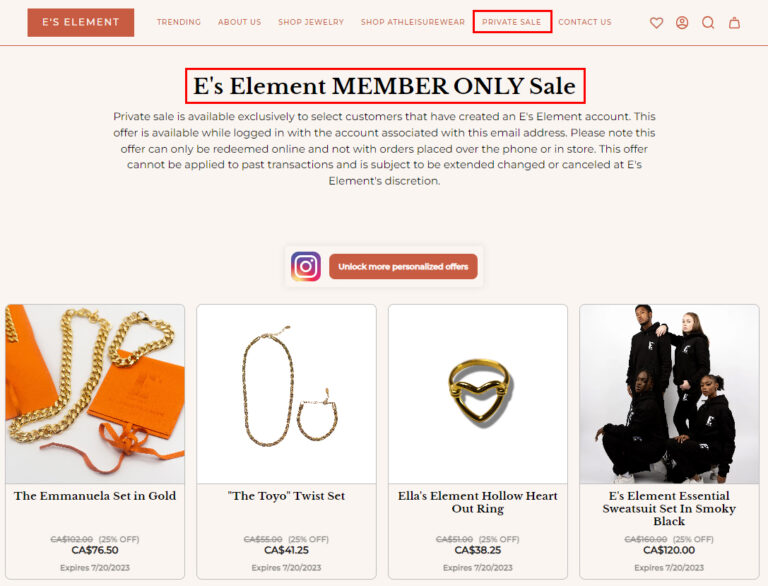Go to the Private Sale page
Viewport: 768px width, 586px height.
[512, 22]
